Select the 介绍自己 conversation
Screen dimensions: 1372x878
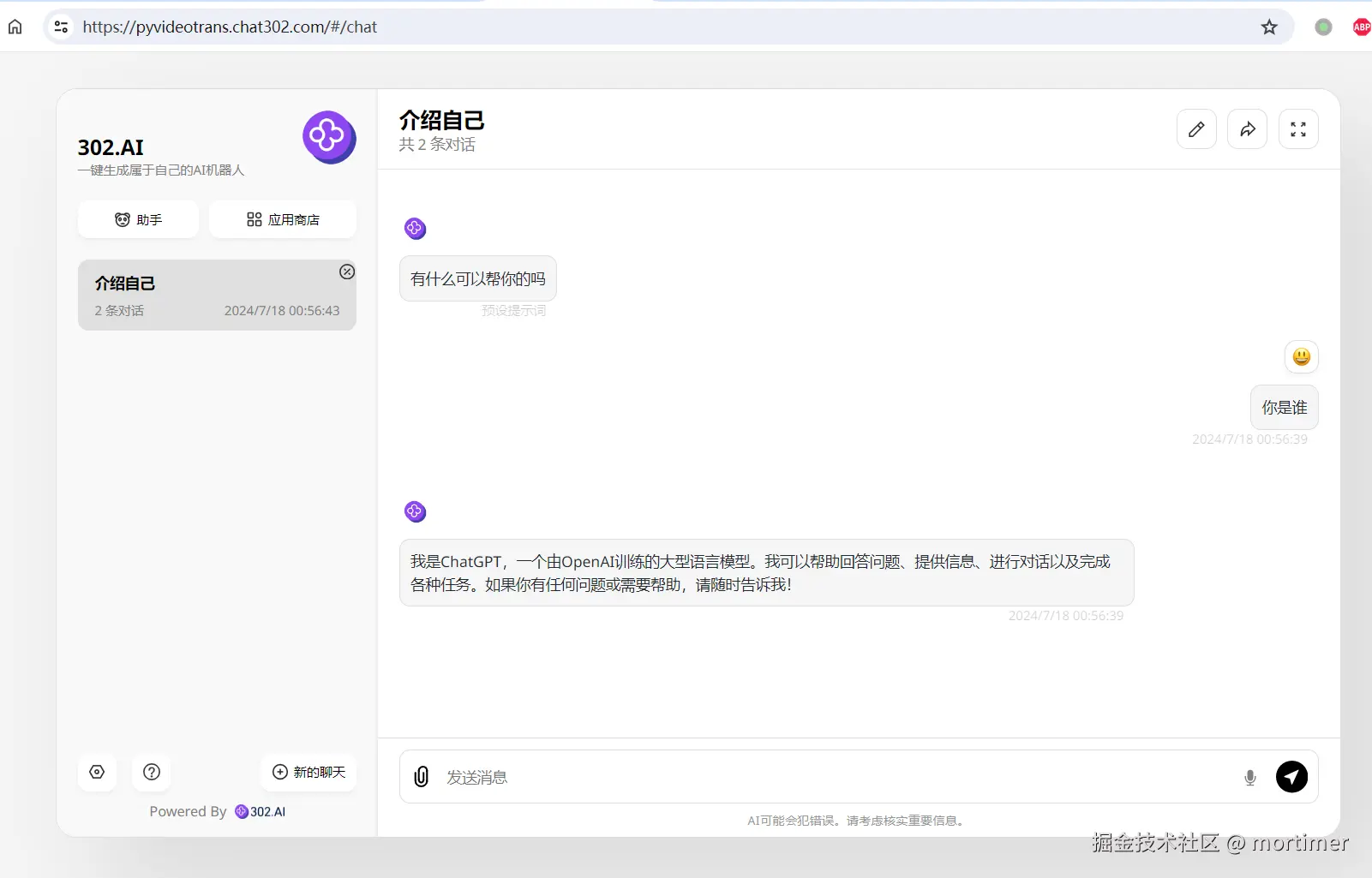tap(217, 296)
